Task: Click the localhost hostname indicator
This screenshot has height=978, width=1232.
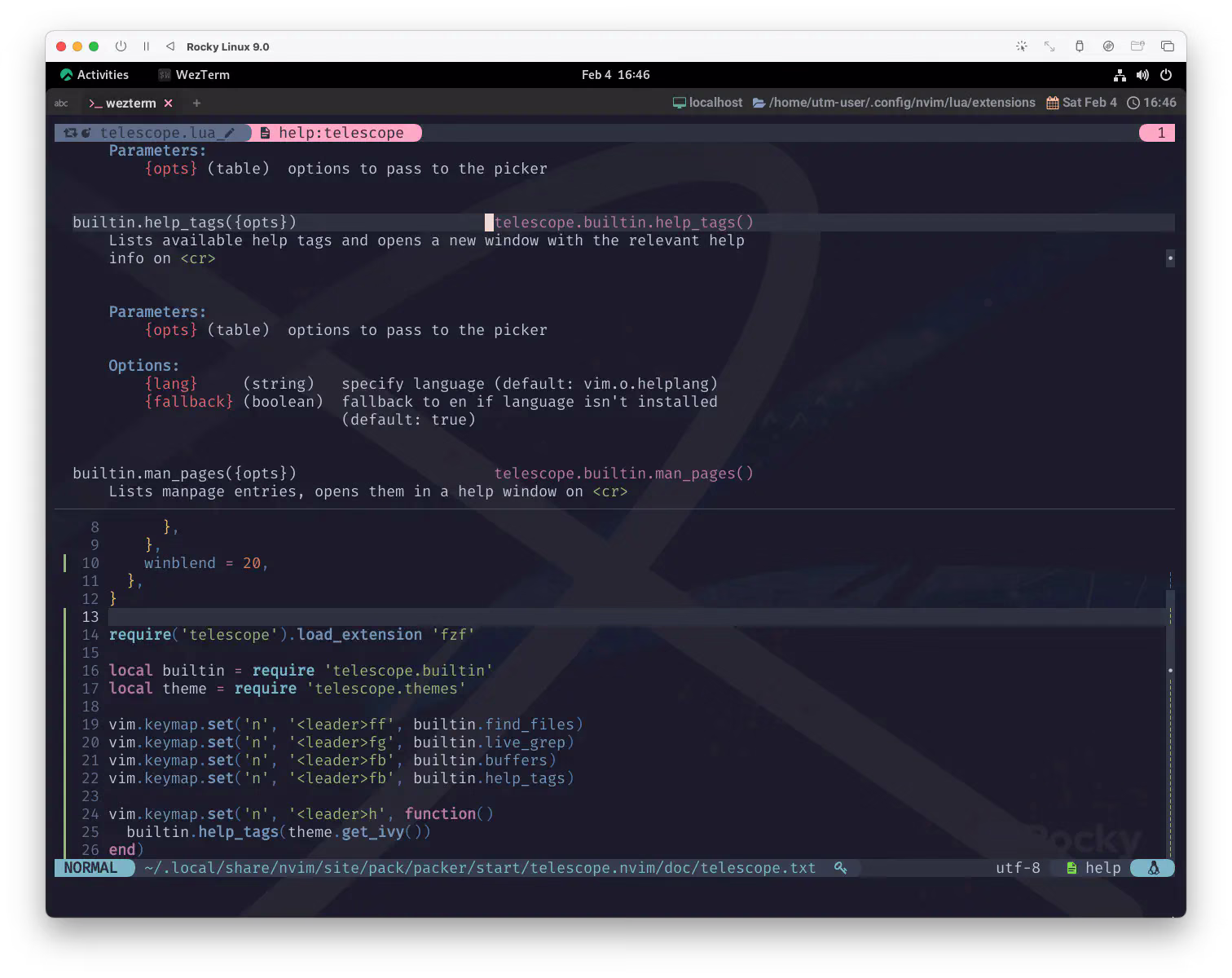Action: click(x=707, y=103)
